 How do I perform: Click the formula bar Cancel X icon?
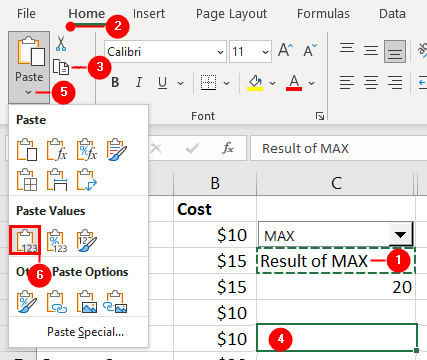tap(156, 148)
